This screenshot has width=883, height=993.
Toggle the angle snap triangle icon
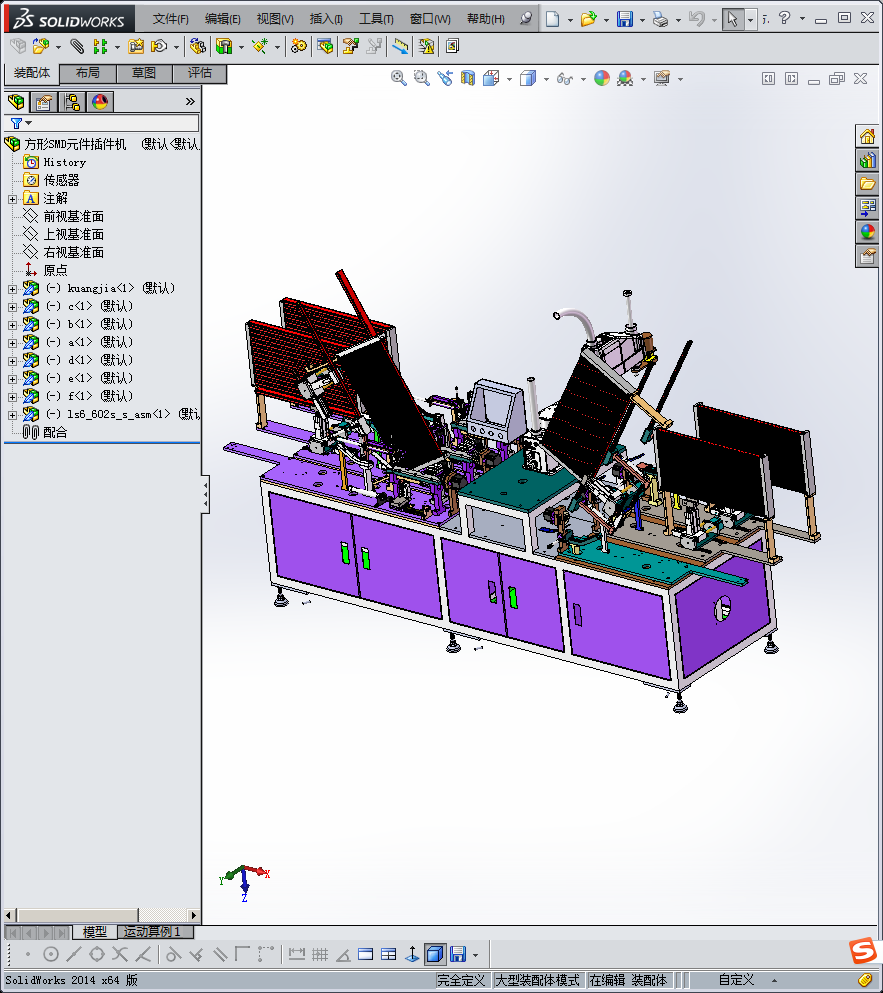343,954
